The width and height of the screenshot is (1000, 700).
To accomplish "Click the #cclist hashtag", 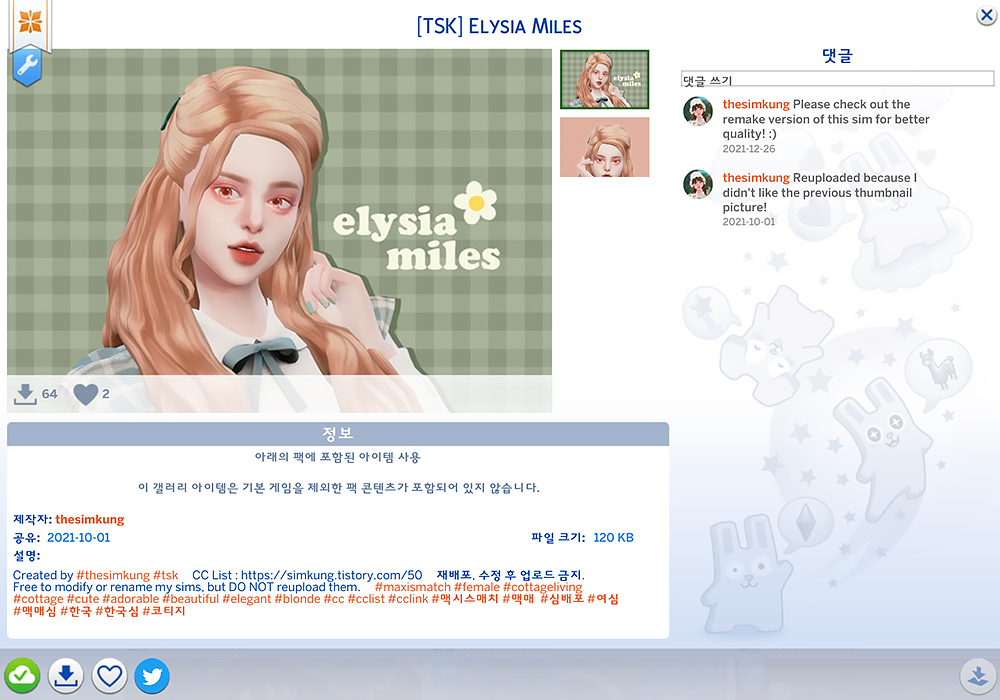I will click(366, 599).
